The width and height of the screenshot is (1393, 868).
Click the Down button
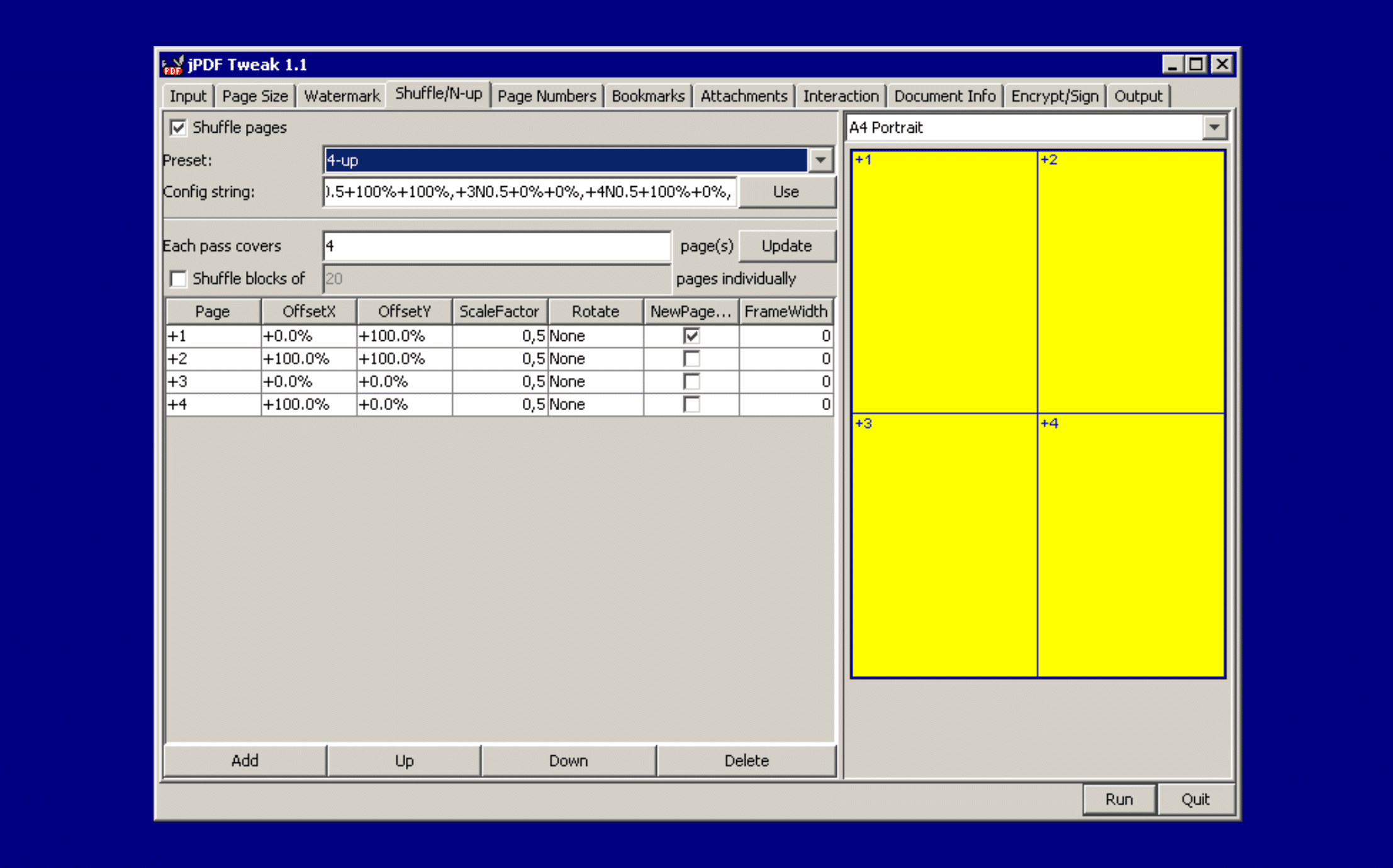(x=568, y=760)
